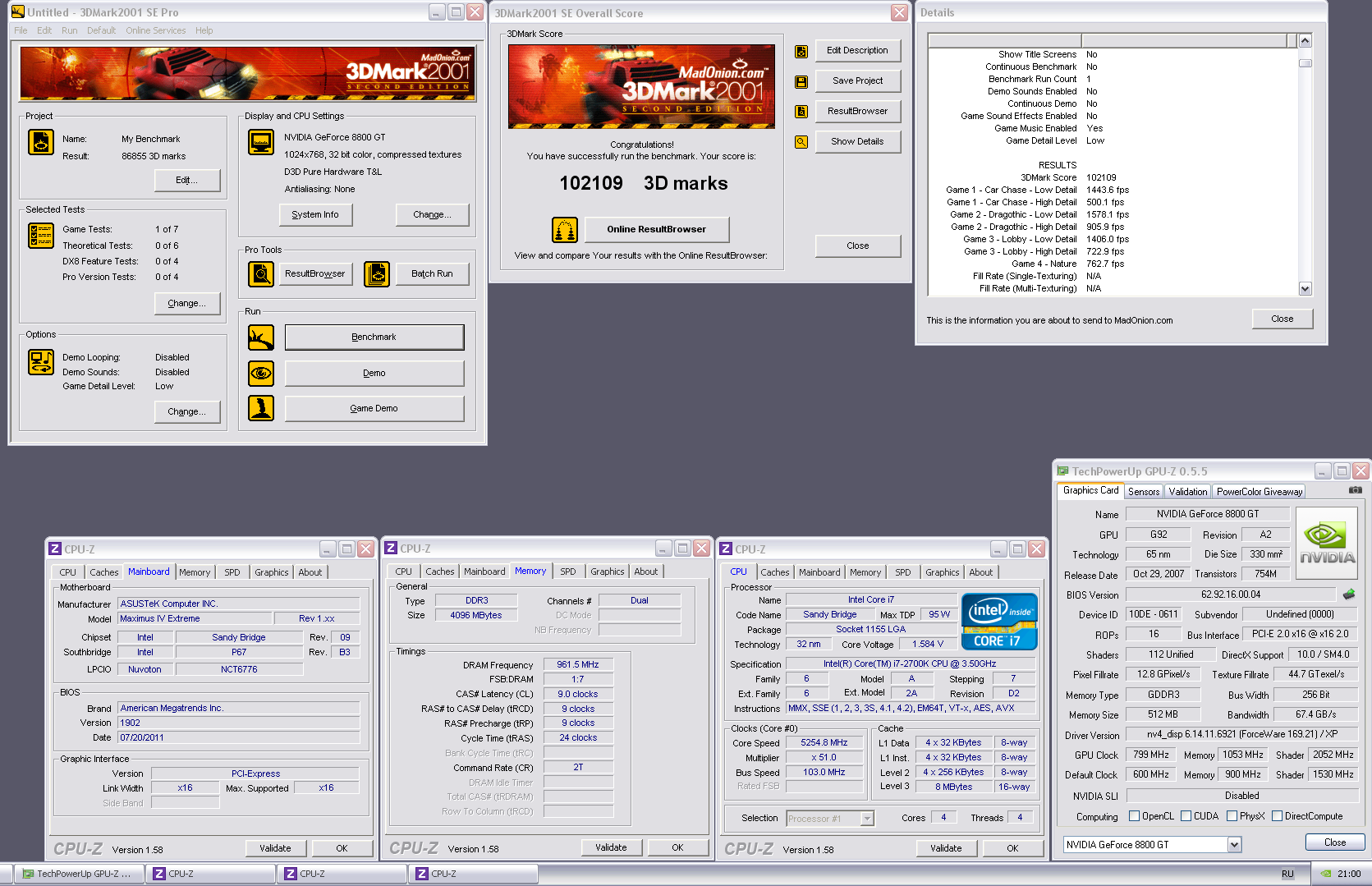Click Change... button in Display and CPU Settings

(432, 214)
